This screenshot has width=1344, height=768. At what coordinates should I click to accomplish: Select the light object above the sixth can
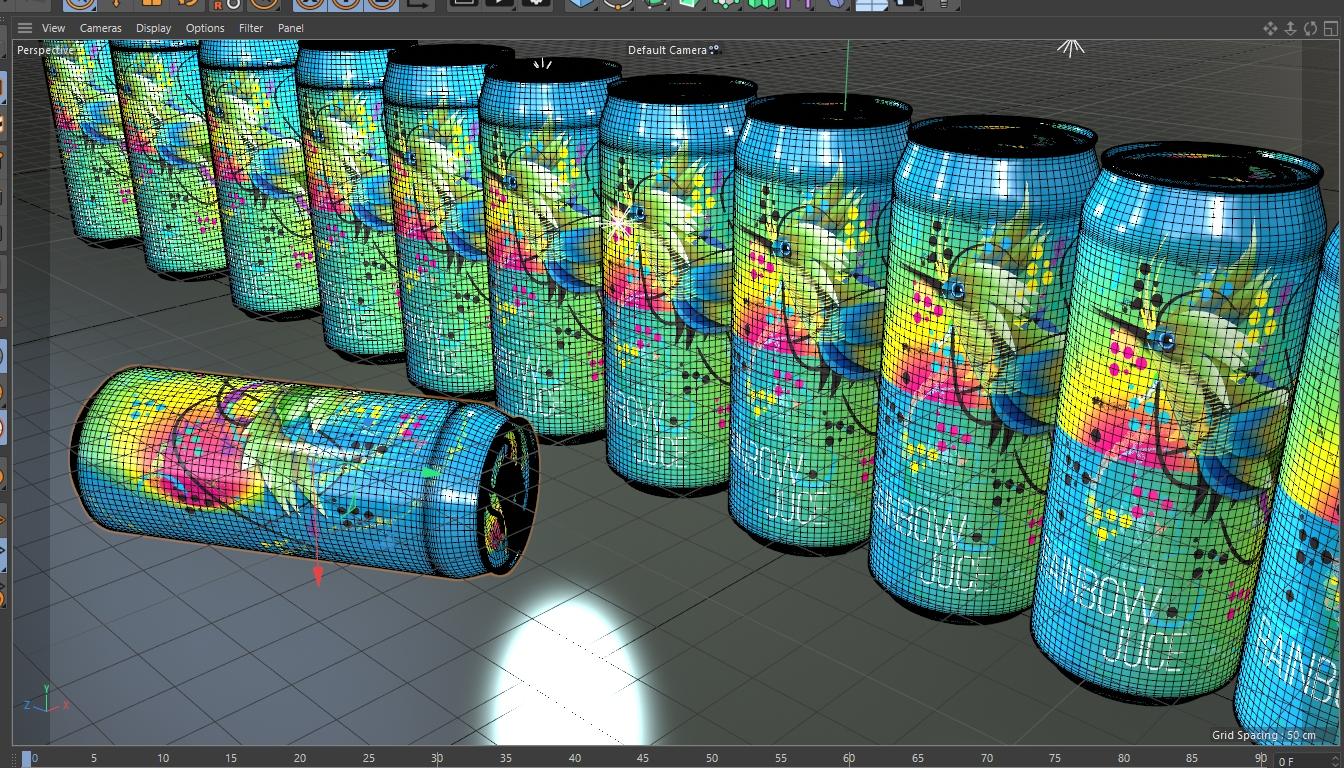(542, 65)
